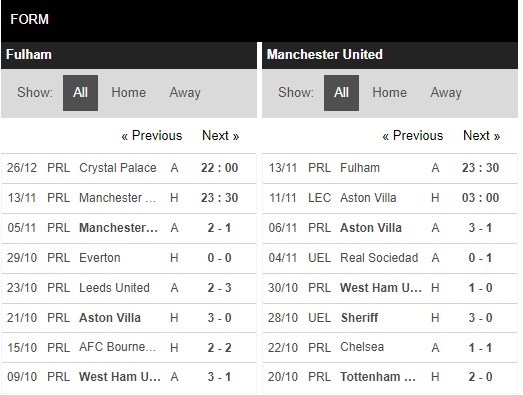523x395 pixels.
Task: Open Fulham's Crystal Palace fixture row
Action: point(129,168)
